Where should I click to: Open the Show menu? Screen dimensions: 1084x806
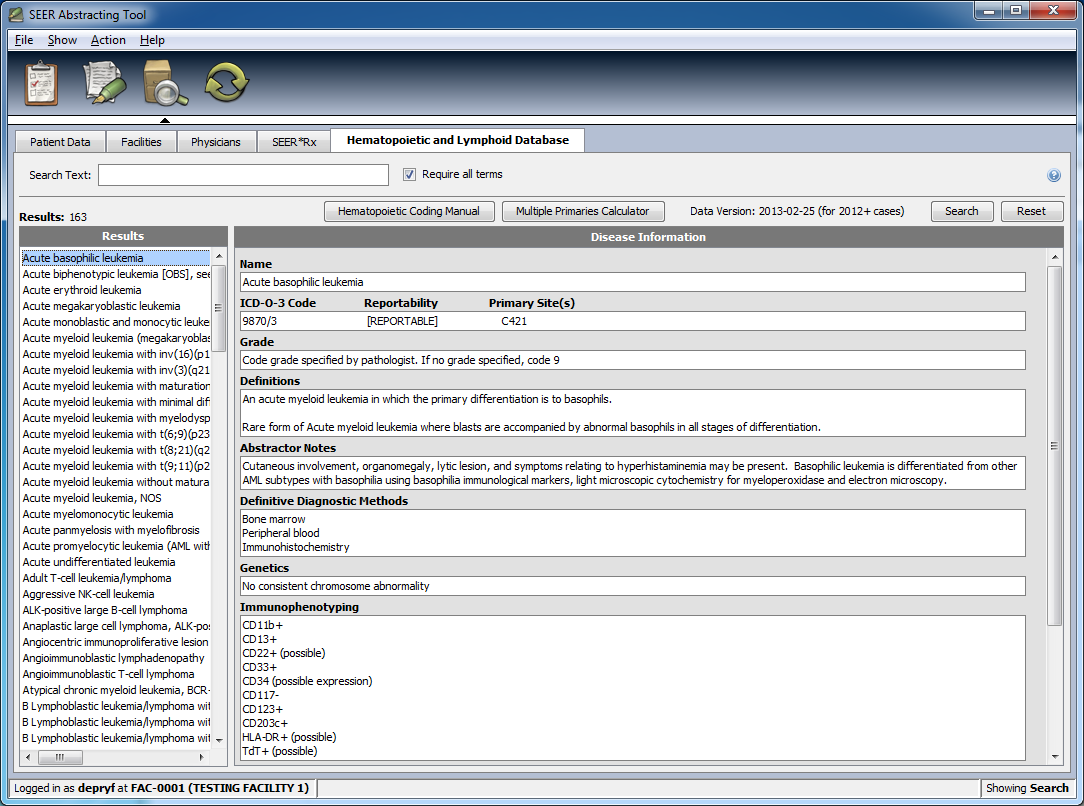pyautogui.click(x=62, y=40)
